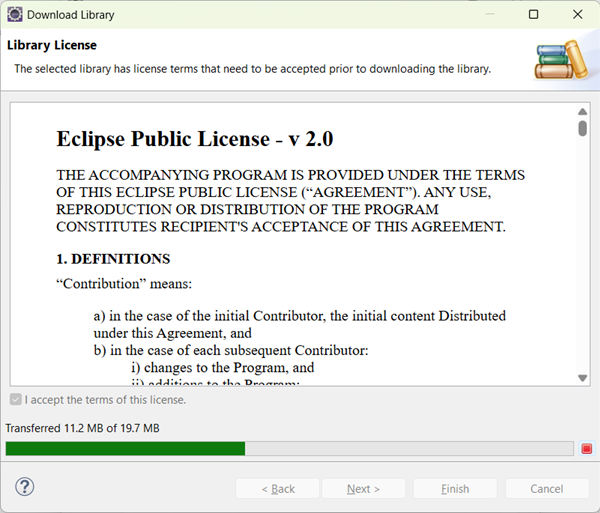This screenshot has width=600, height=513.
Task: Click 'b) in the case of each subsequent Contributor' line
Action: point(231,350)
